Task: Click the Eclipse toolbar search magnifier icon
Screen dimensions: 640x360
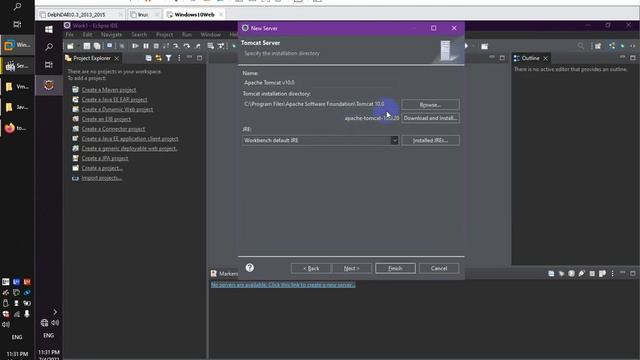Action: coord(581,46)
